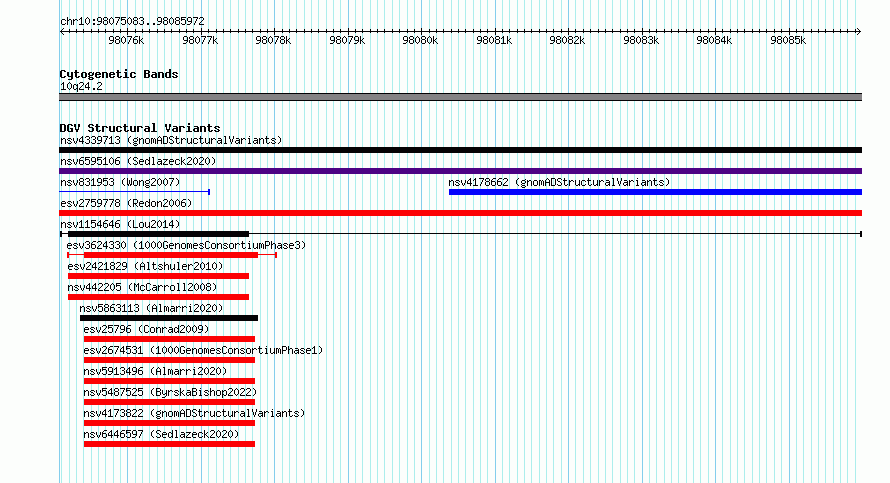Click the esv25796 (Conrad2009) label
The height and width of the screenshot is (483, 890).
click(146, 329)
